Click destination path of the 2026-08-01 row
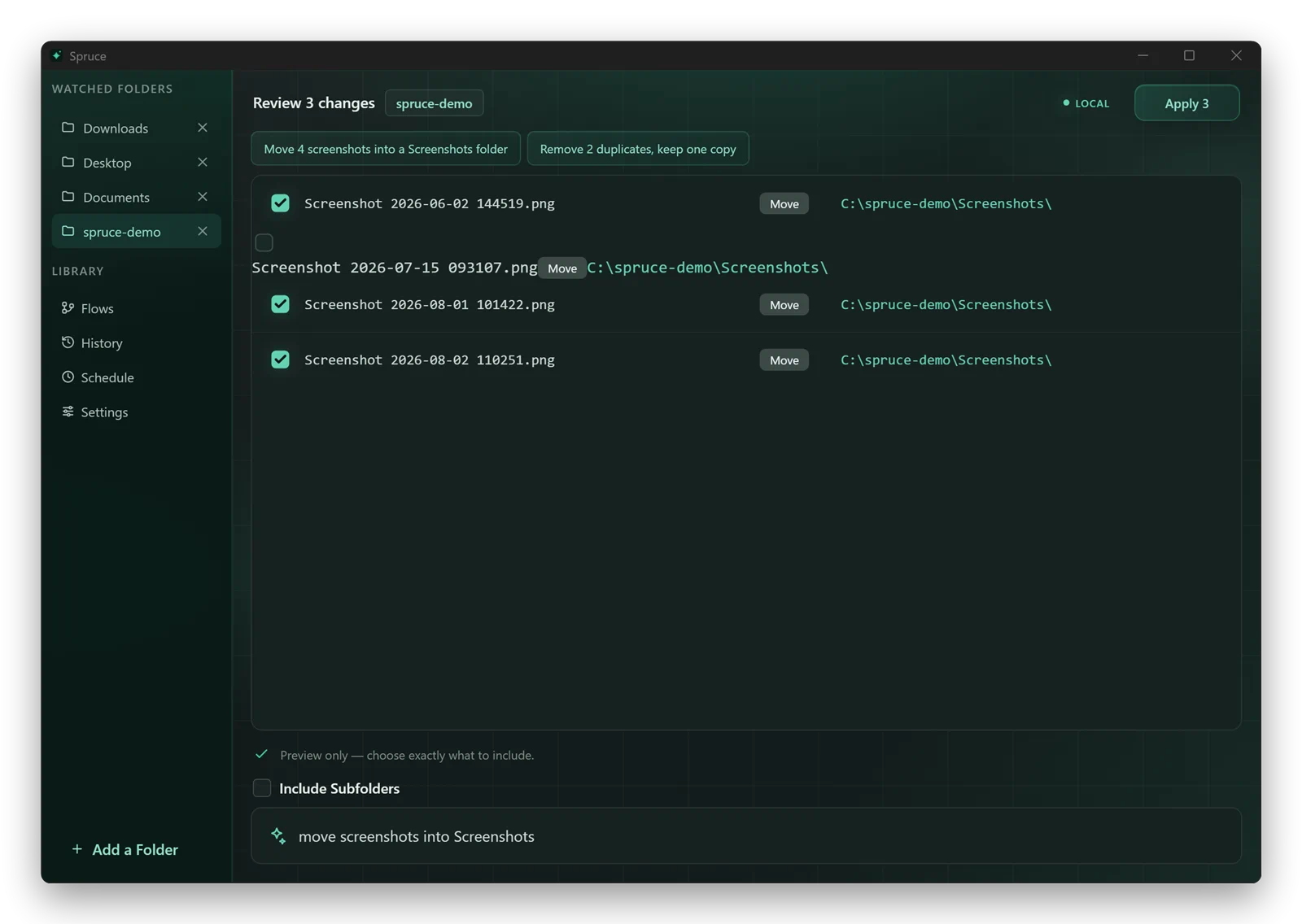 [946, 304]
